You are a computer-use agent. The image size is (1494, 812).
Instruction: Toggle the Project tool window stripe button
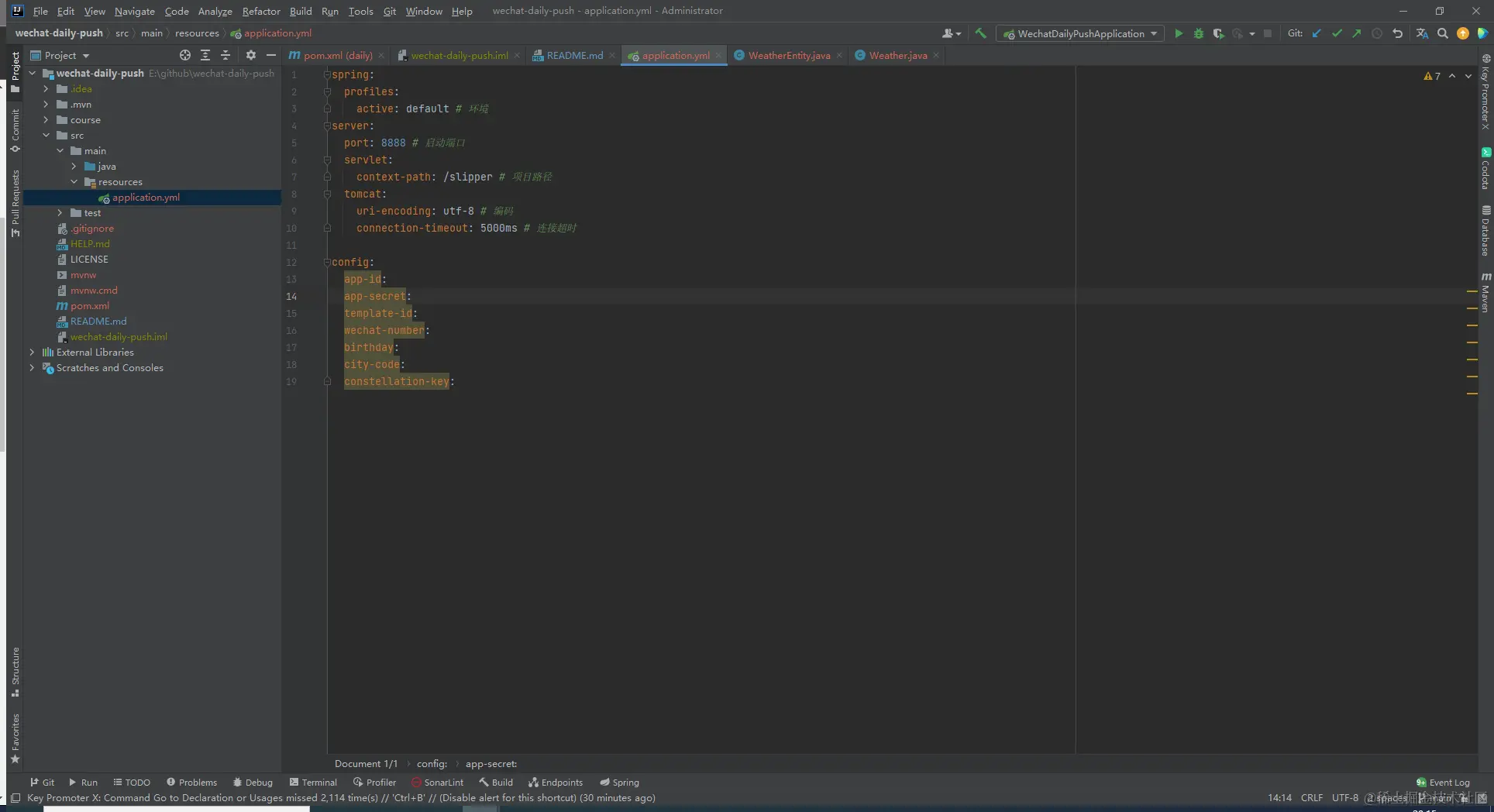[x=15, y=71]
